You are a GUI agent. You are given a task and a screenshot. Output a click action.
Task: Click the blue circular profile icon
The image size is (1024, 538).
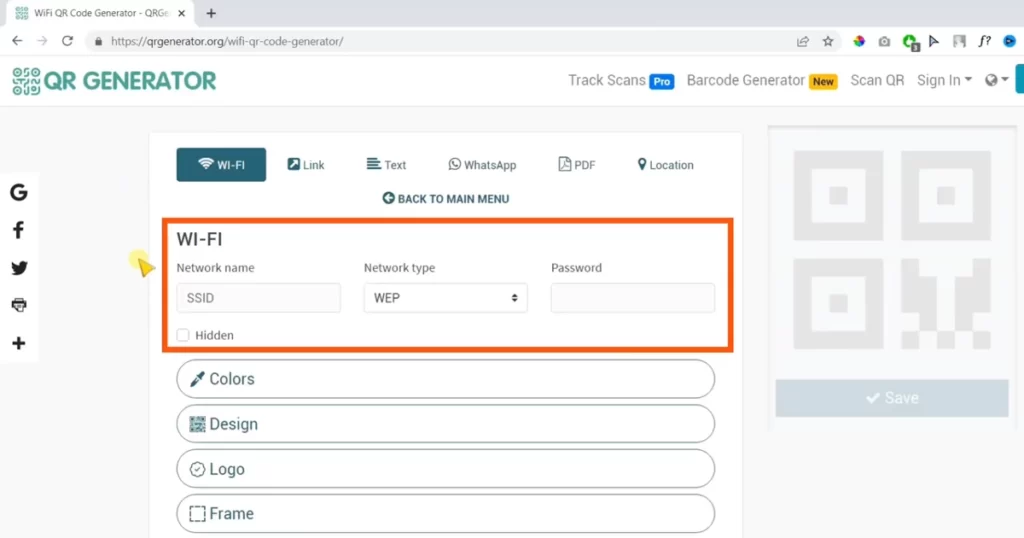click(x=1009, y=41)
